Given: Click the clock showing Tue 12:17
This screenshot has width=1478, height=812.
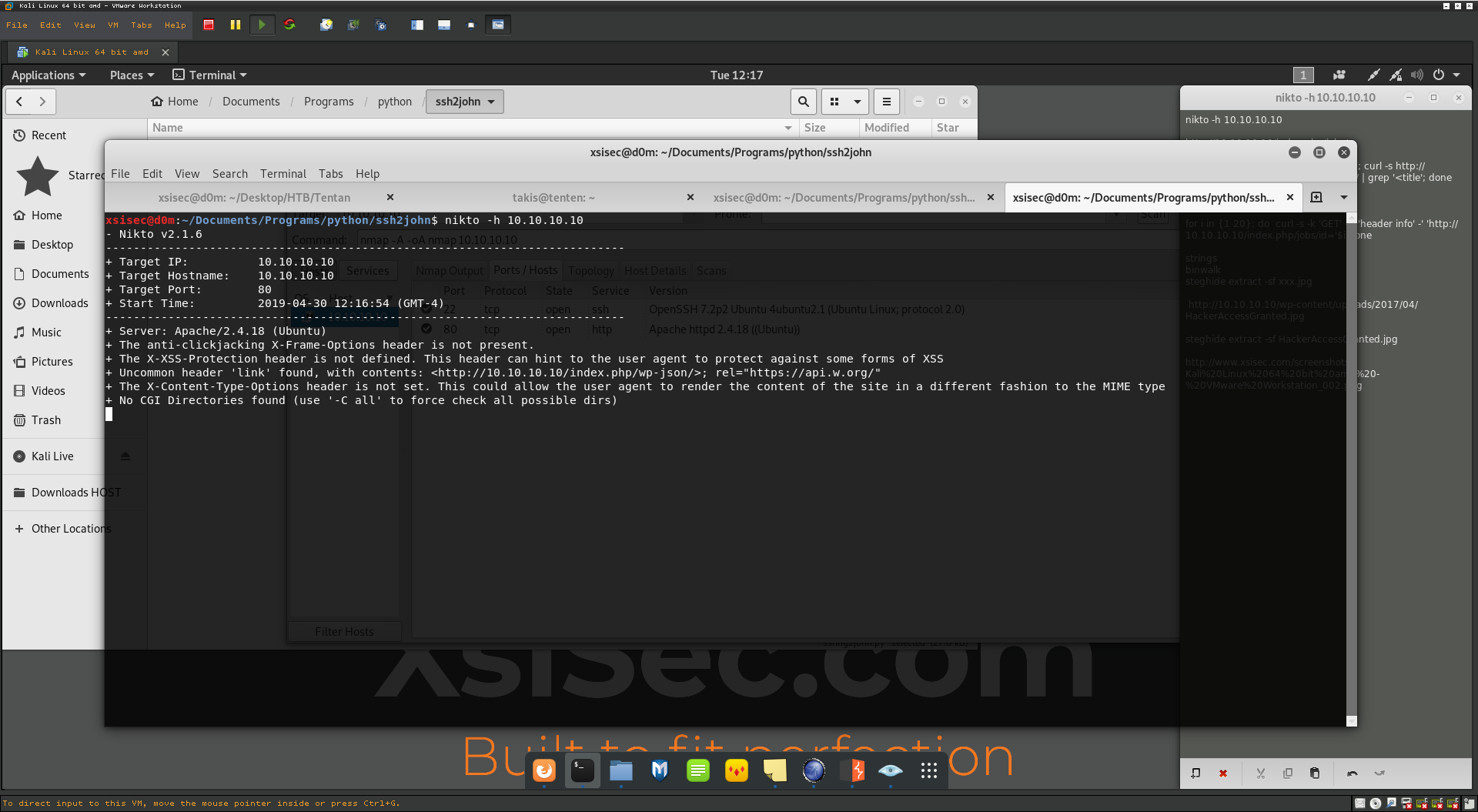Looking at the screenshot, I should [737, 75].
